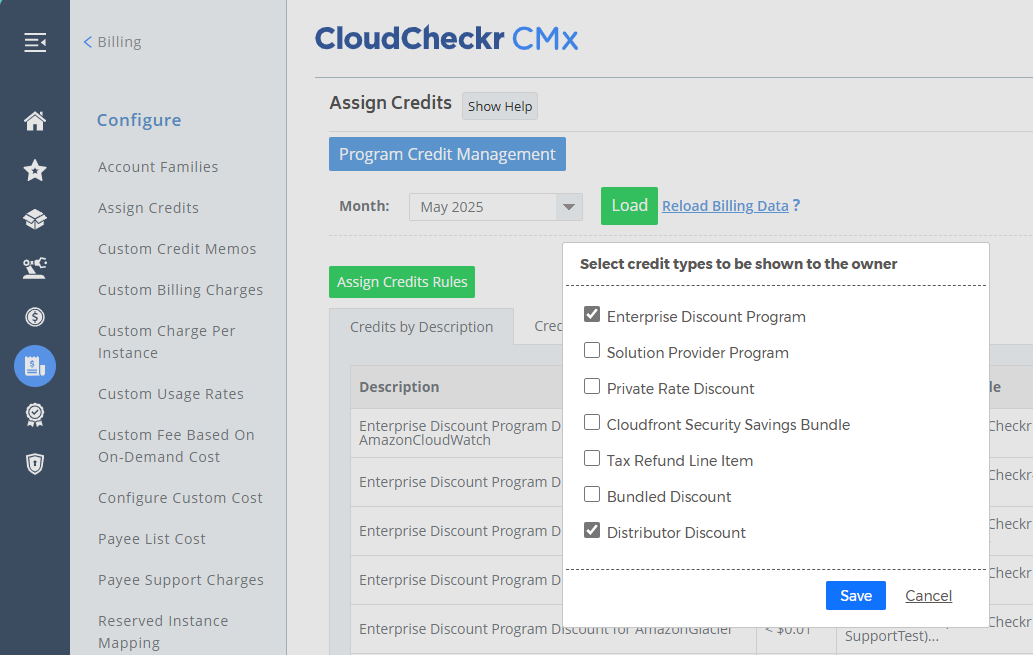The image size is (1033, 655).
Task: Click the Configure section heading
Action: click(139, 120)
